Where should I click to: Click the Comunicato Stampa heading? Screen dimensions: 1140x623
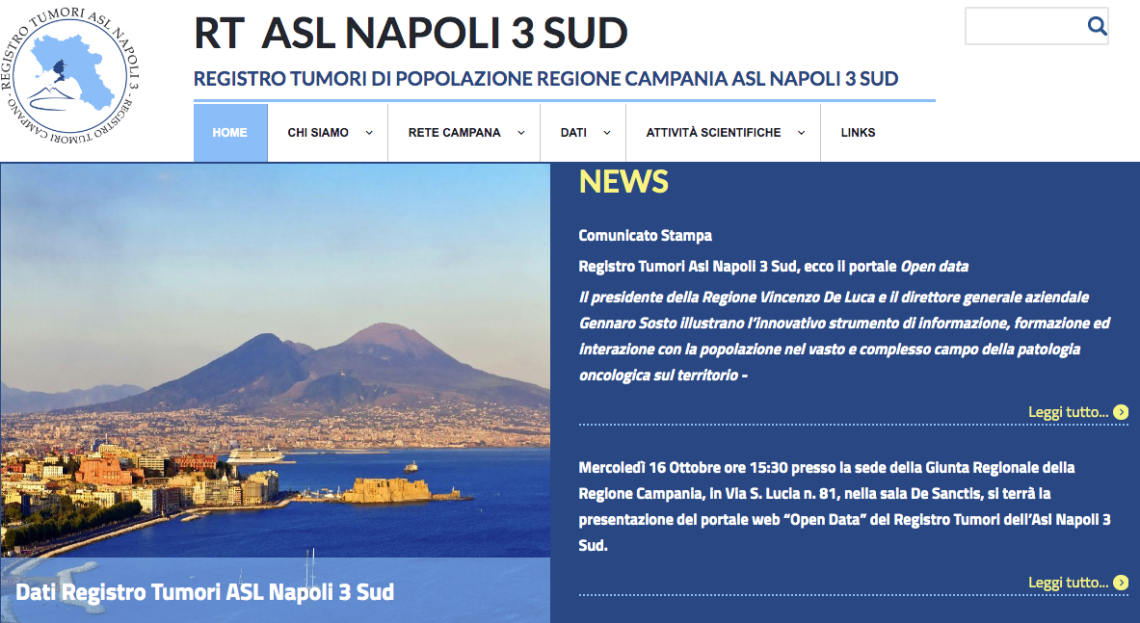pyautogui.click(x=645, y=236)
